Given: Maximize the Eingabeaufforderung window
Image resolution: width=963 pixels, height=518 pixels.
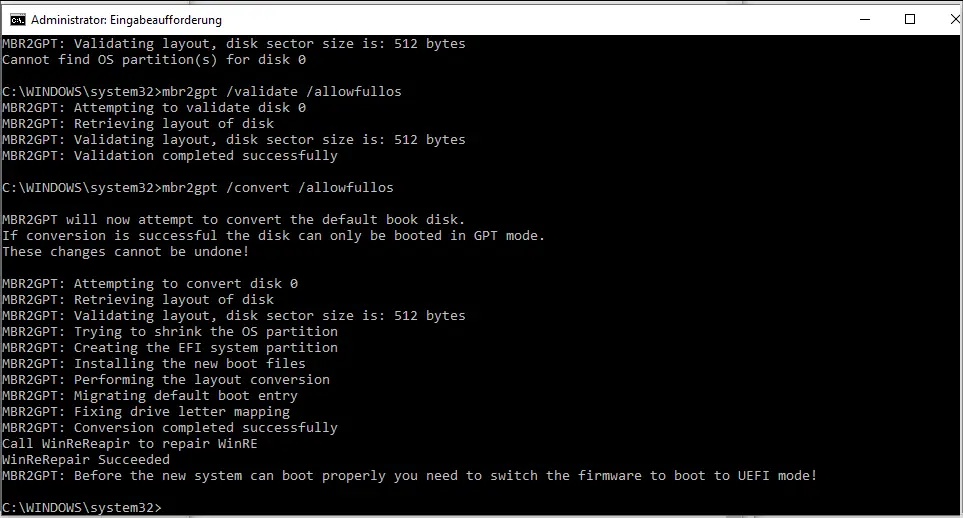Looking at the screenshot, I should pos(910,19).
